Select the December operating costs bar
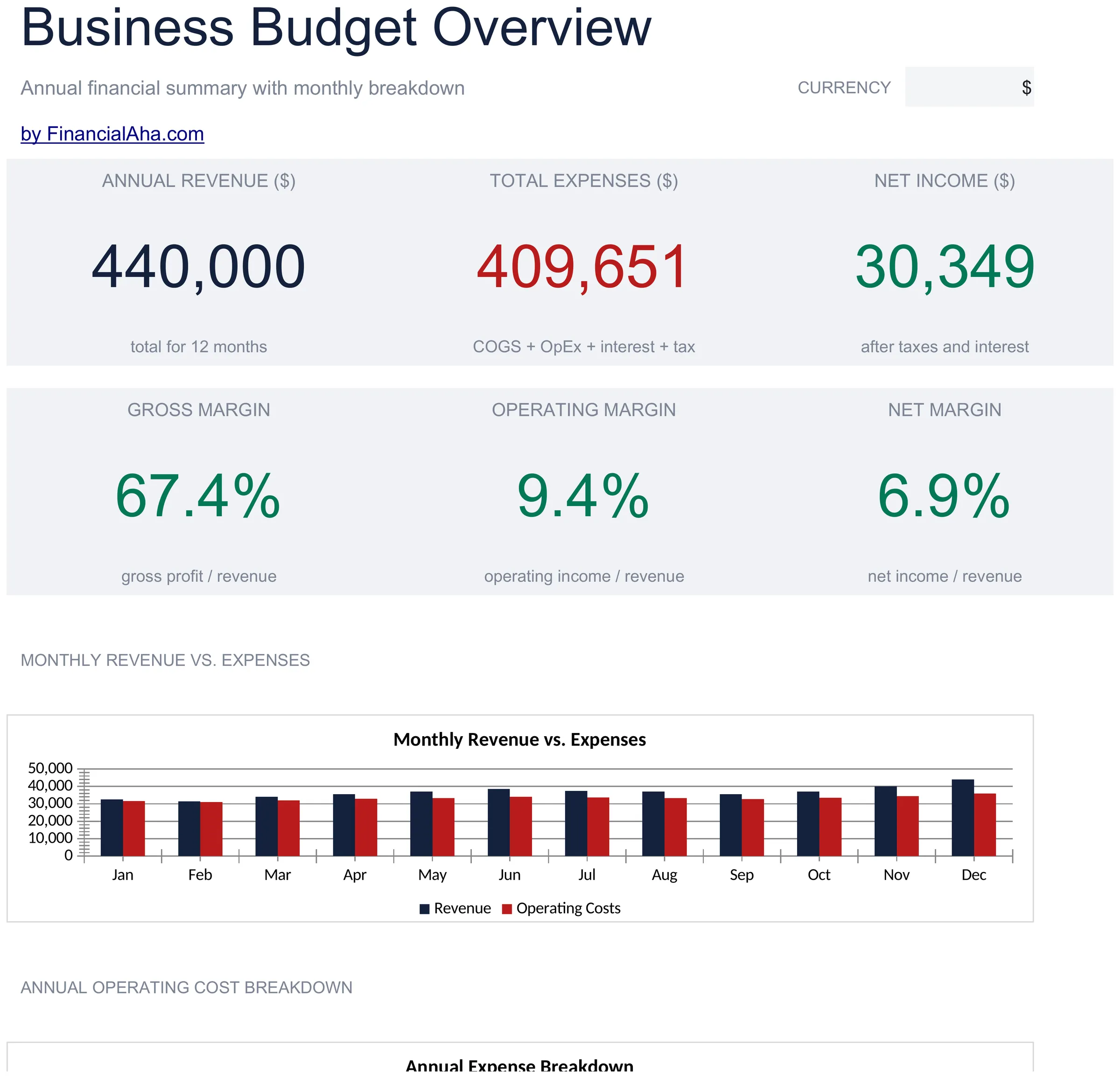Viewport: 1120px width, 1078px height. point(985,824)
